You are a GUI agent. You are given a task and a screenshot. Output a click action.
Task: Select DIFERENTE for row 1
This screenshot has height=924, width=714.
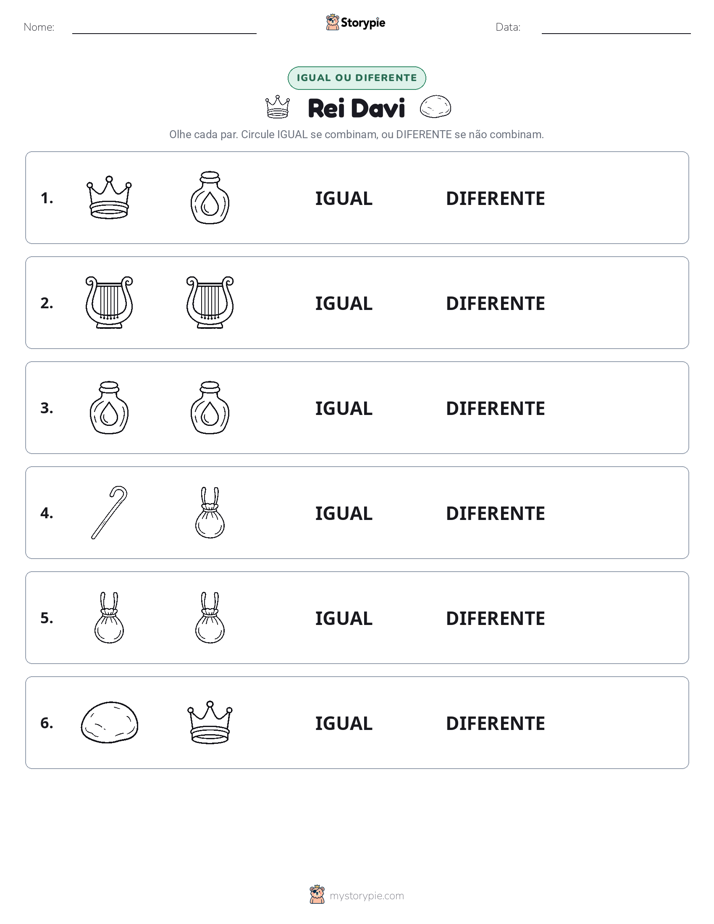click(x=495, y=199)
